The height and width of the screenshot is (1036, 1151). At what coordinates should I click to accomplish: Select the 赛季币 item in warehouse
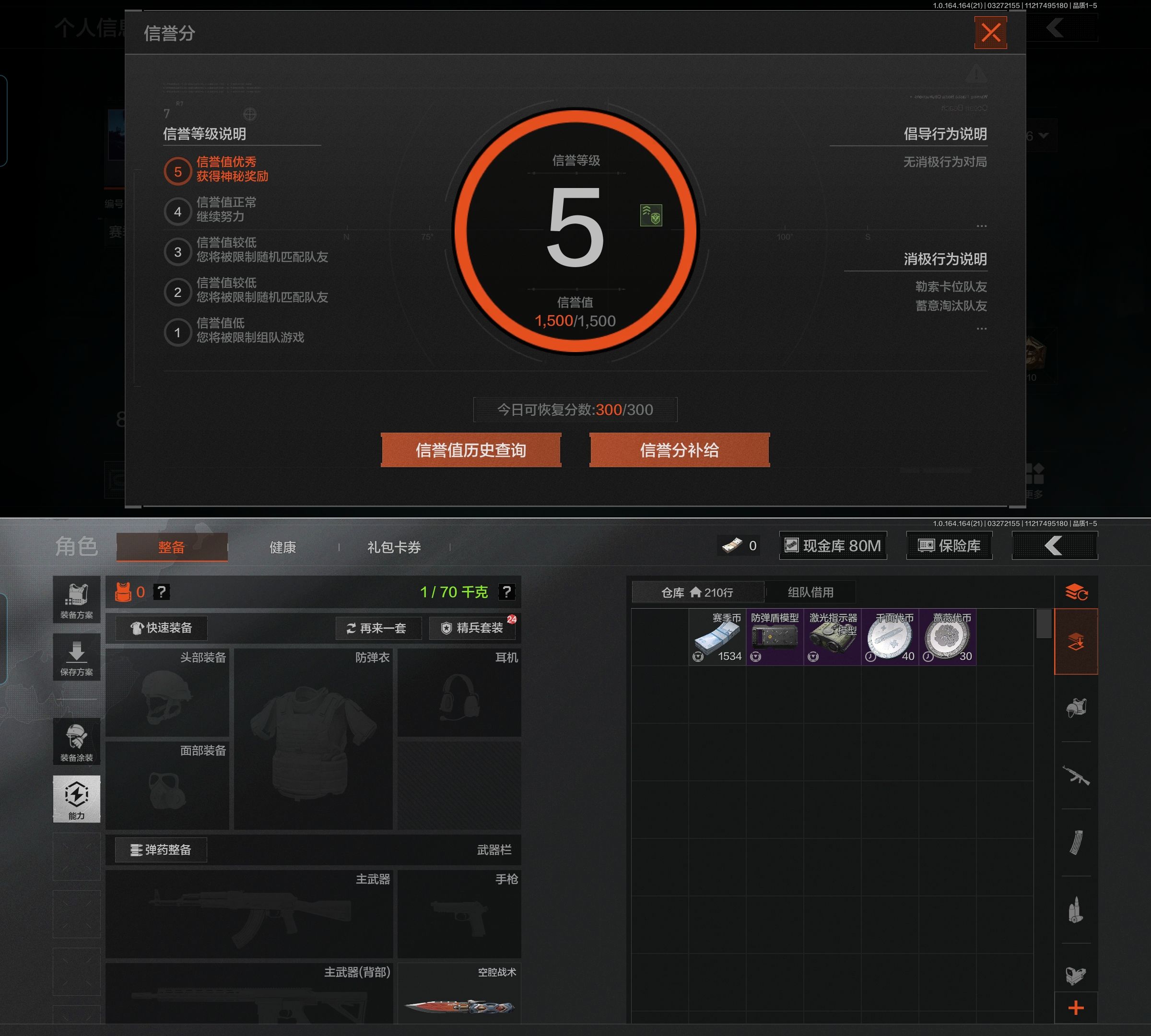[x=717, y=637]
